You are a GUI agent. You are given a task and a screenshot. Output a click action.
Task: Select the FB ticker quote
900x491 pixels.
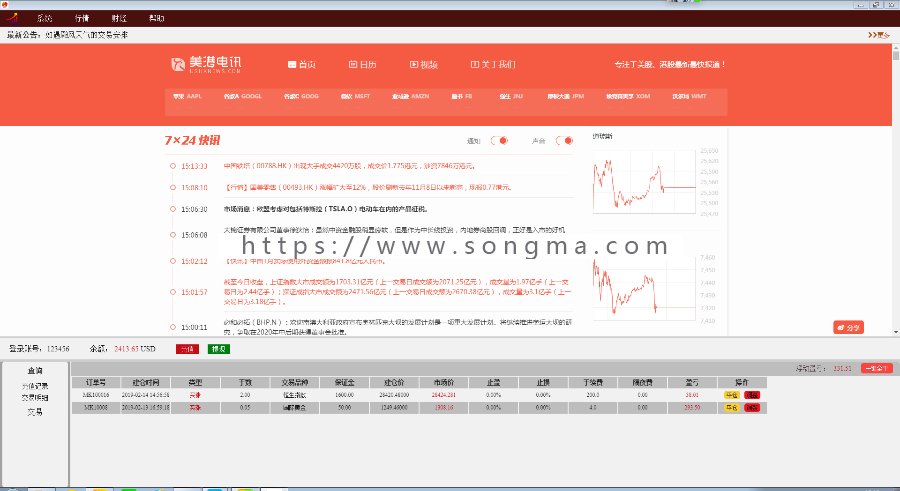[x=461, y=96]
